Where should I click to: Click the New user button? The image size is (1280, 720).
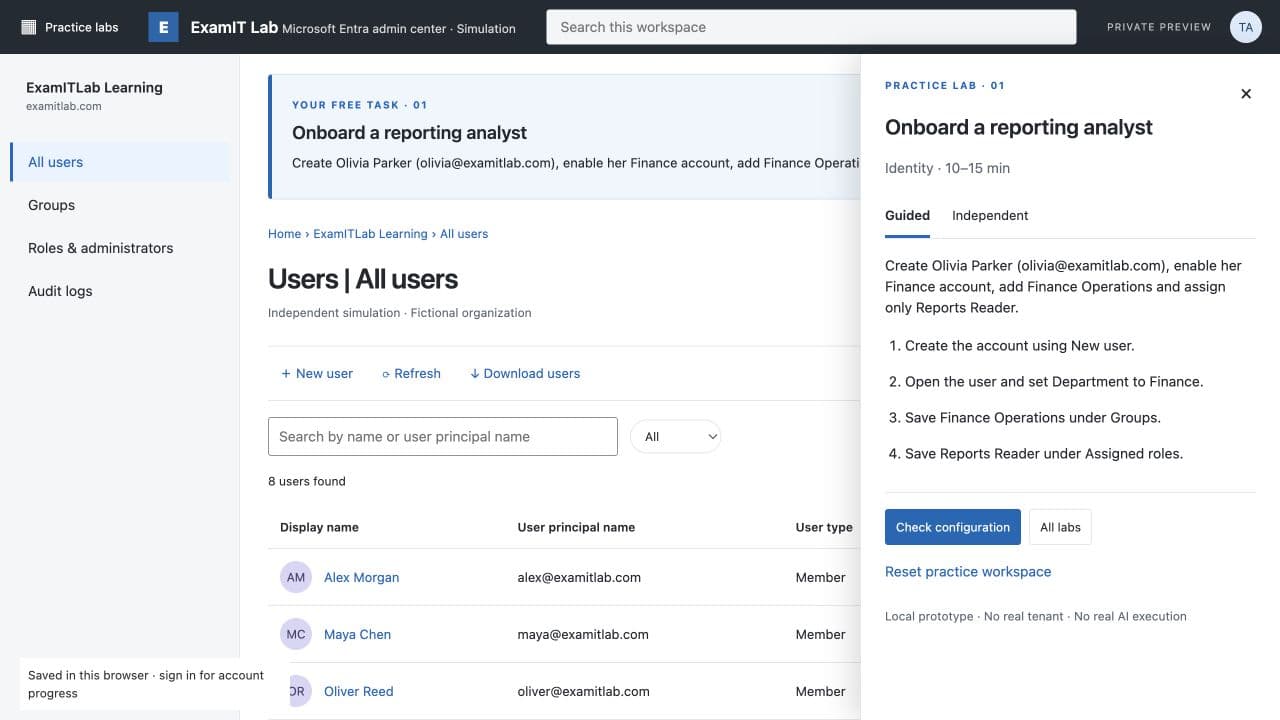(x=317, y=373)
